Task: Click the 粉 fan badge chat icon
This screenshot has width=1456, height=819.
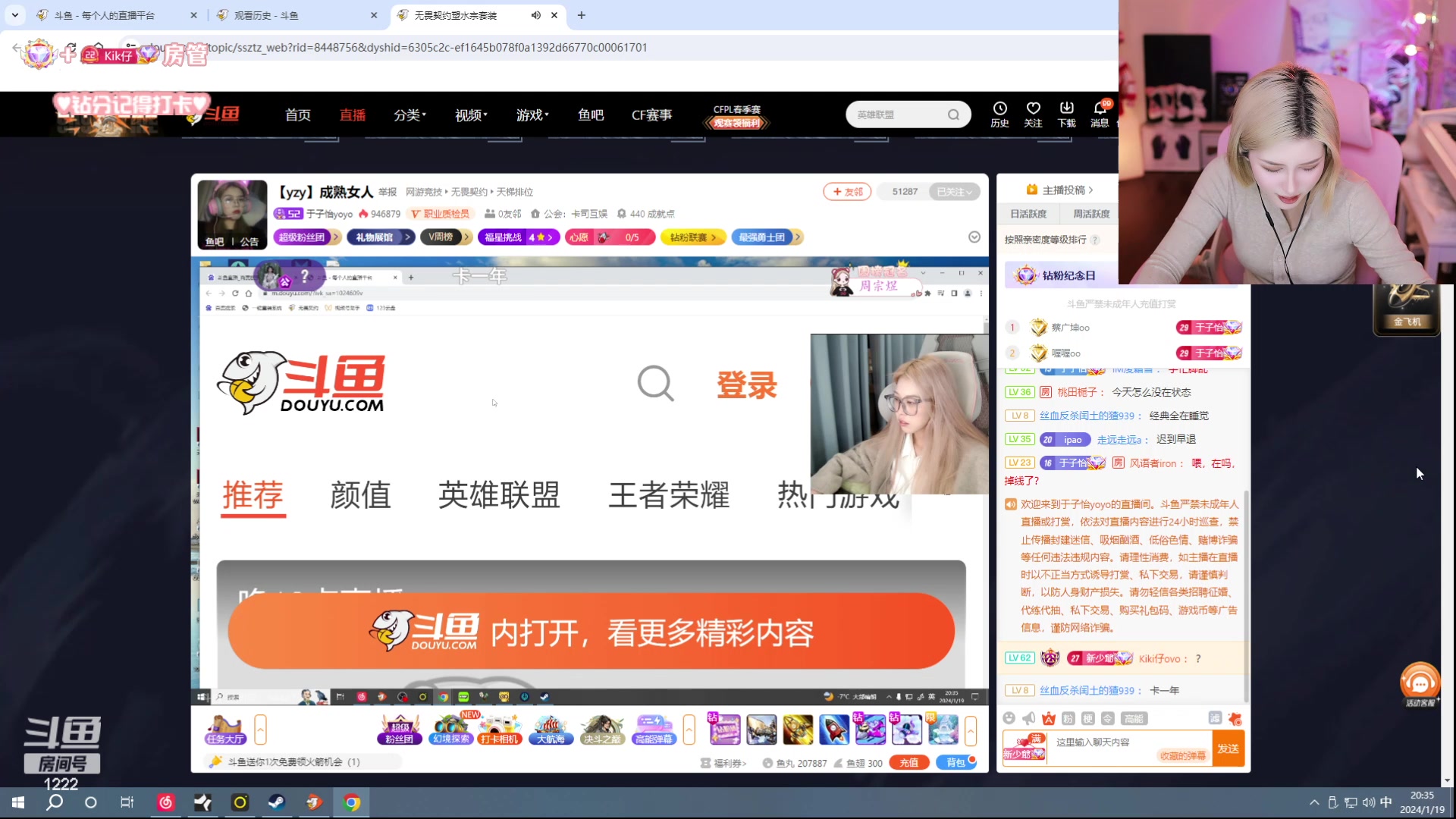Action: [1068, 718]
